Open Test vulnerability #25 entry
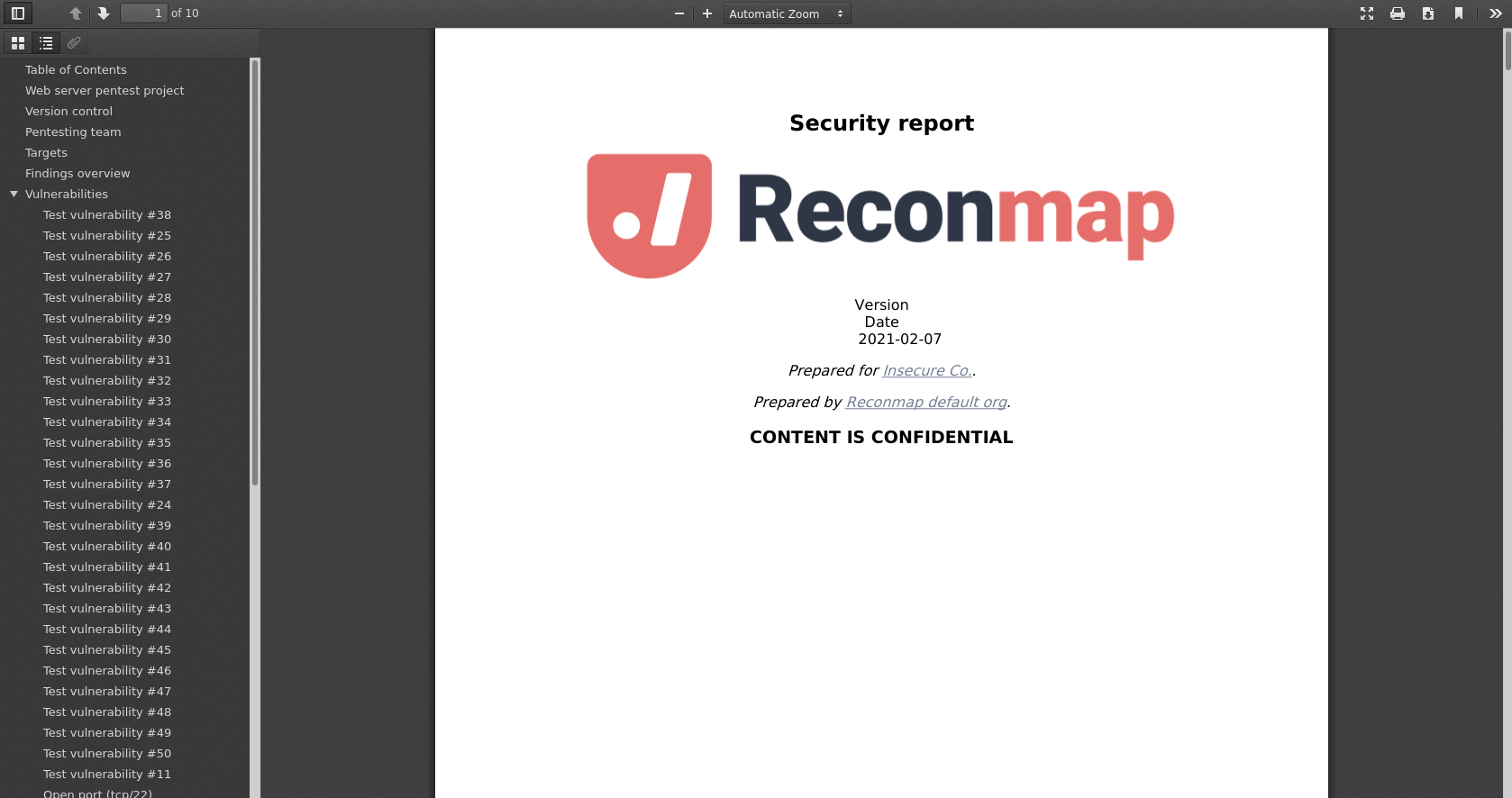 tap(107, 235)
